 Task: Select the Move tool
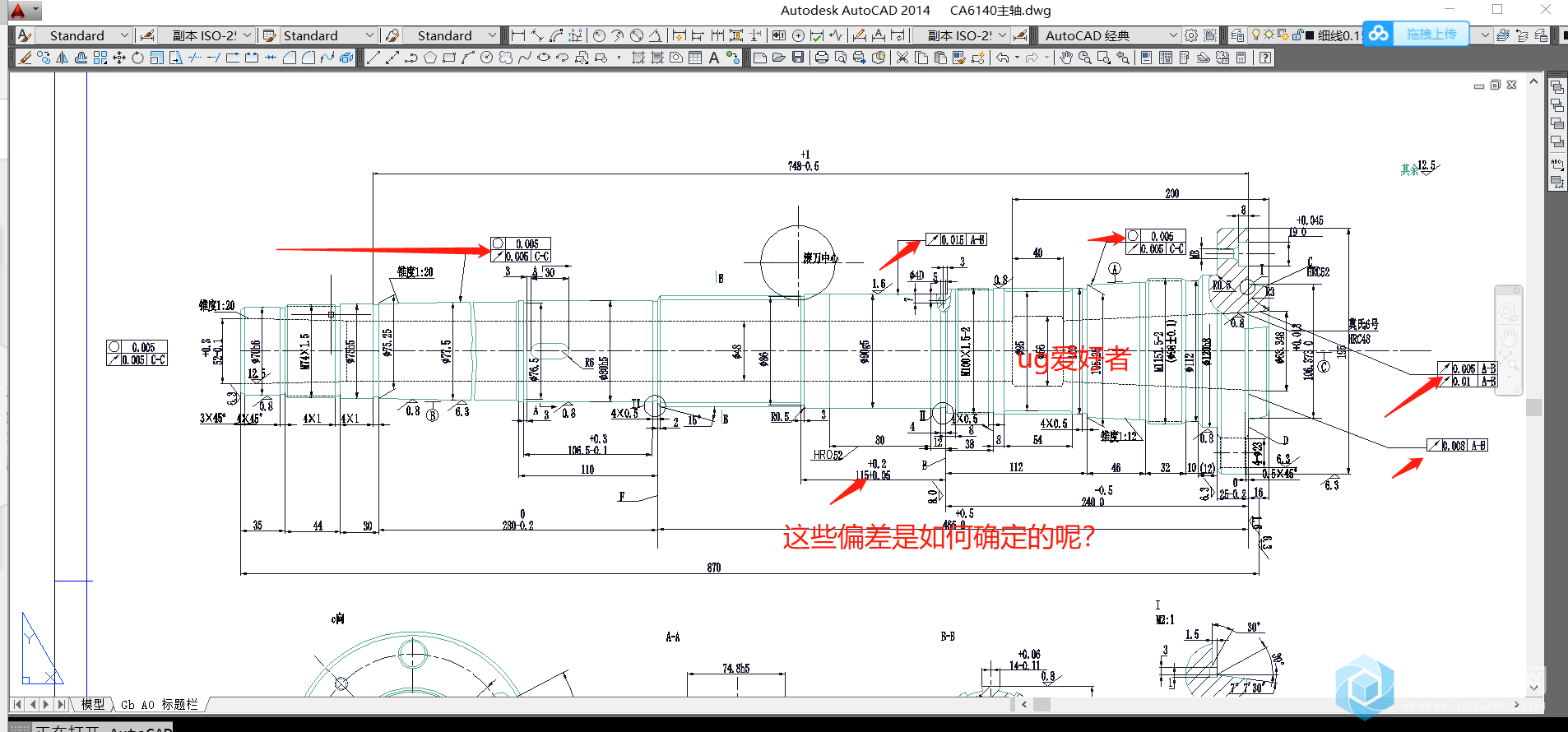[119, 58]
